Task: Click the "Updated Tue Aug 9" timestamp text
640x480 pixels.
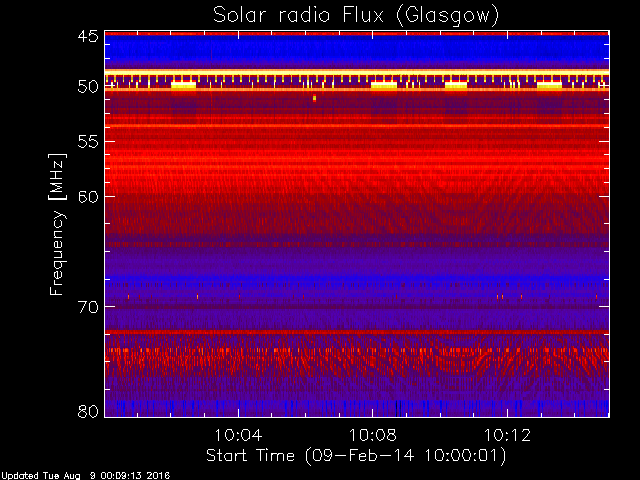Action: click(x=85, y=476)
